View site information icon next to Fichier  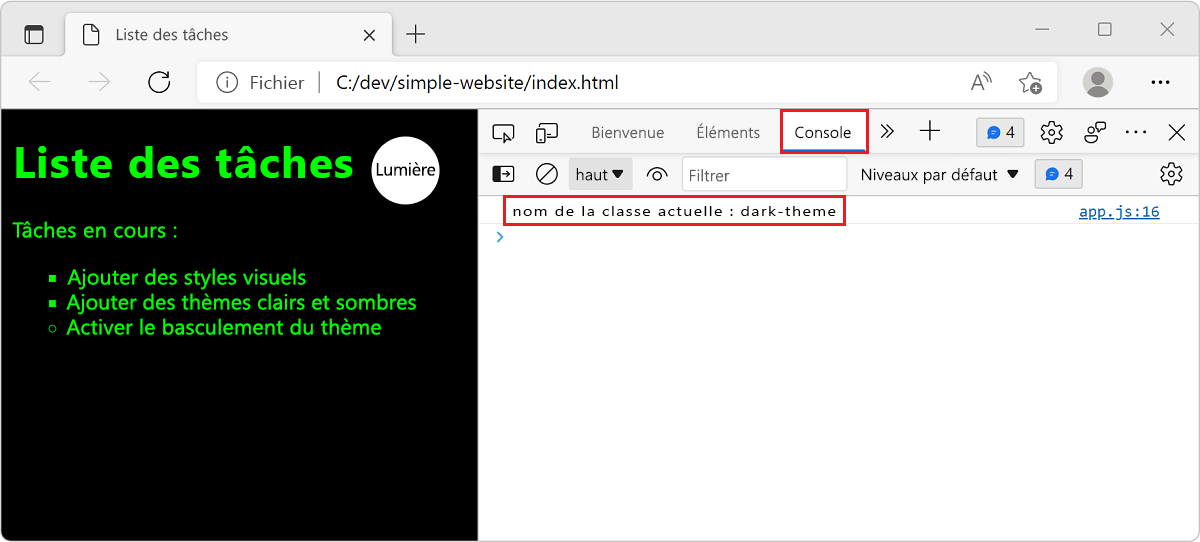[x=227, y=82]
